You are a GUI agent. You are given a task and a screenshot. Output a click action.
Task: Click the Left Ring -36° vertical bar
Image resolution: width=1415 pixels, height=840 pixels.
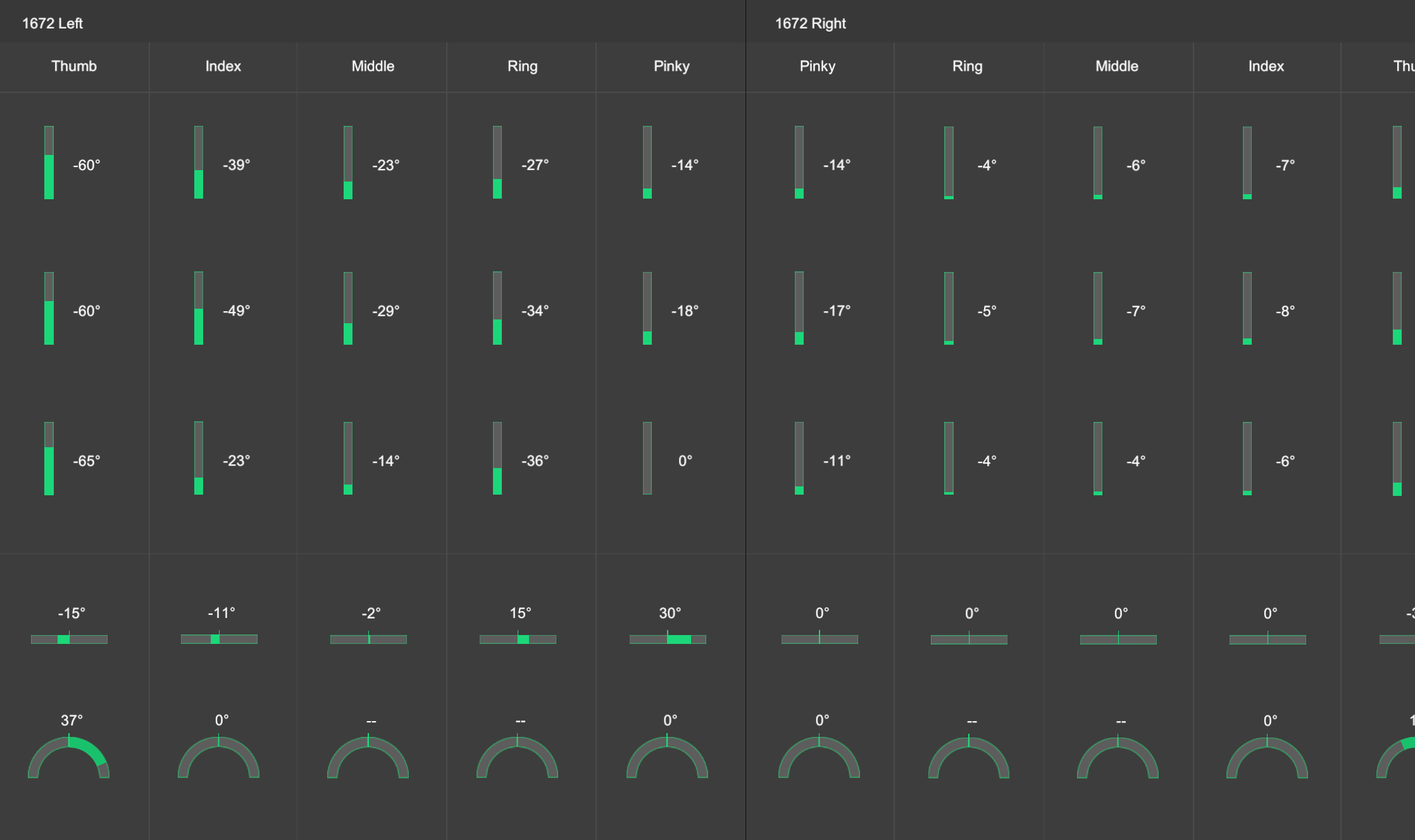click(497, 458)
